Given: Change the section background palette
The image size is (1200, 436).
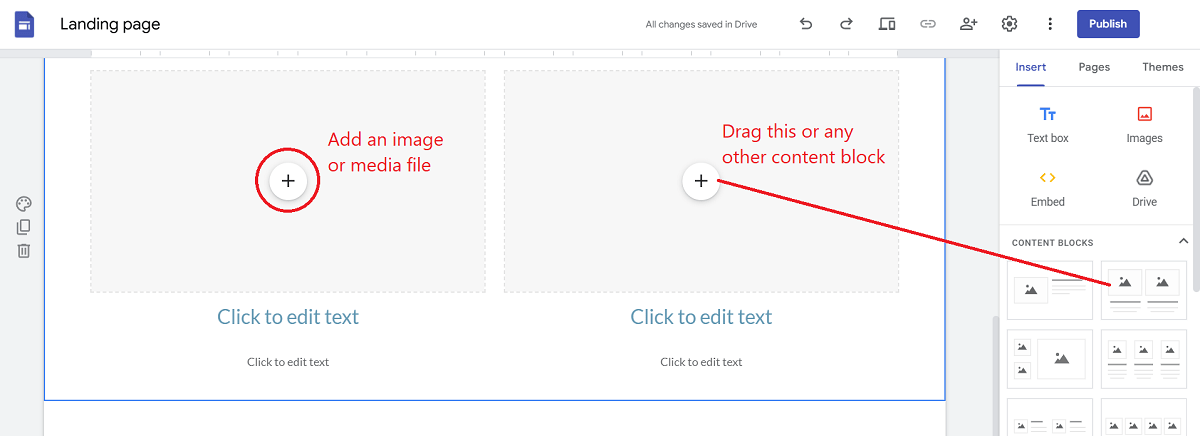Looking at the screenshot, I should point(24,204).
